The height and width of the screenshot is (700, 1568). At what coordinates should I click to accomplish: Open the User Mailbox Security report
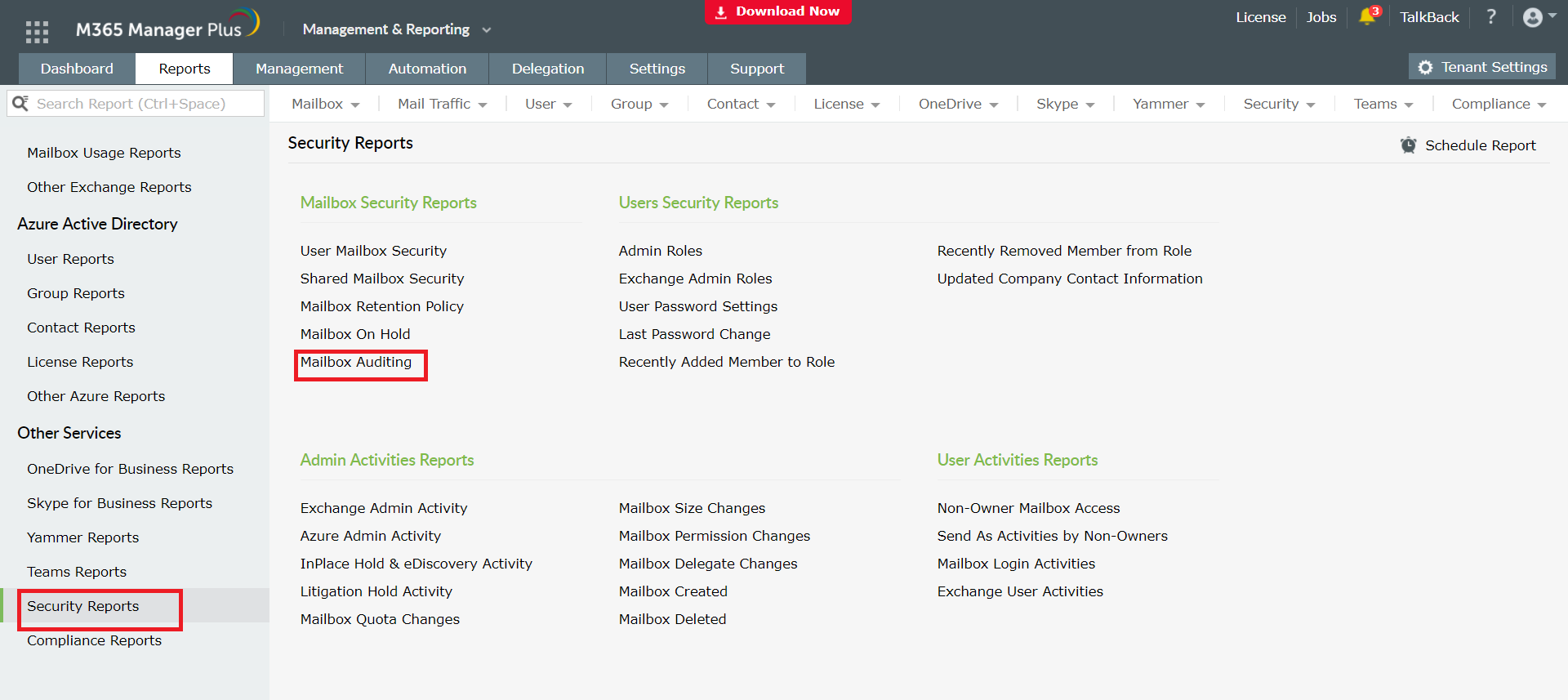click(x=374, y=251)
